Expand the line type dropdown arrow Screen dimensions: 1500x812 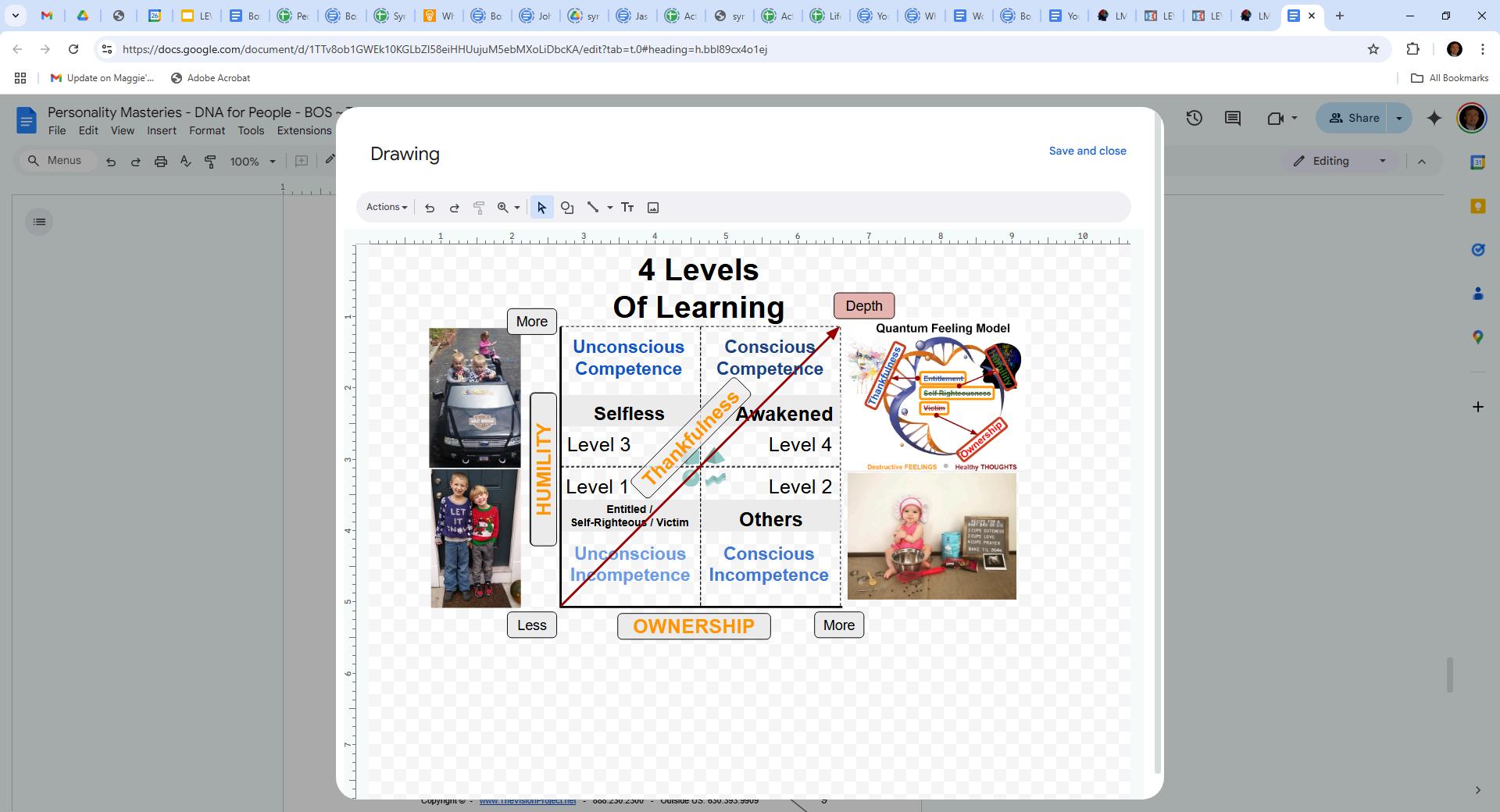[610, 208]
